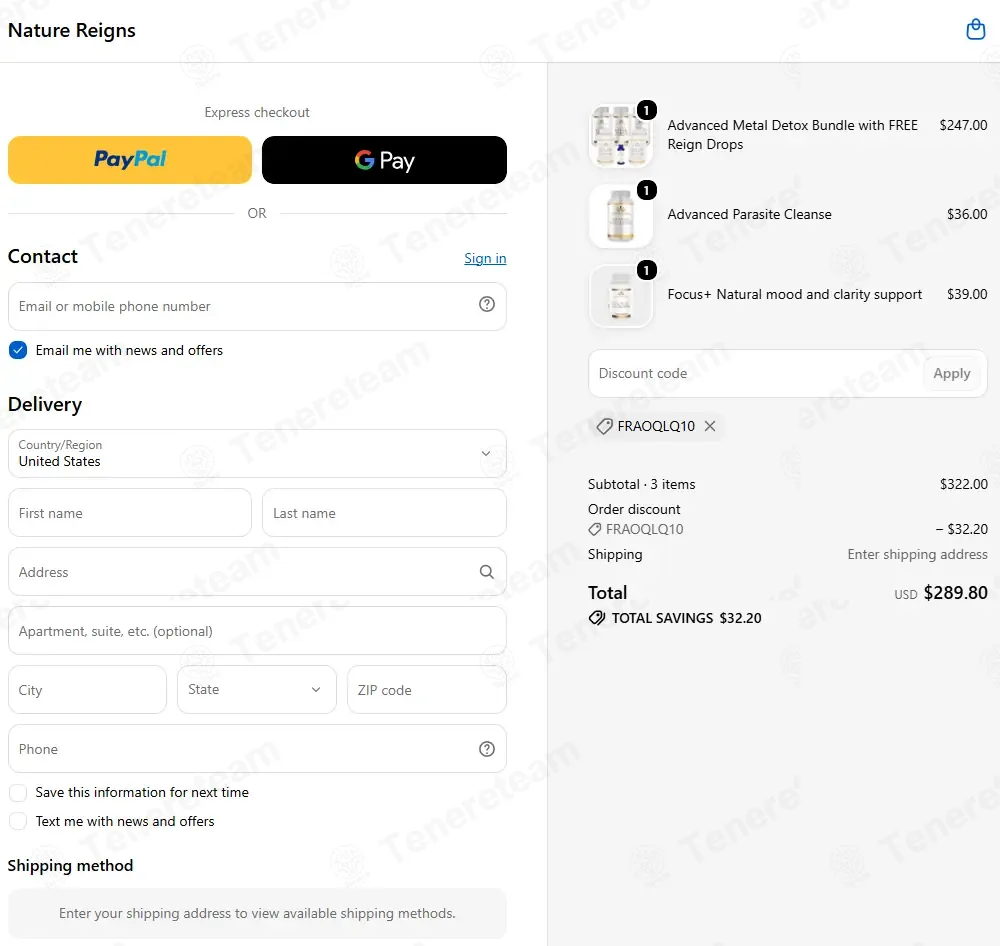Click the $247.00 bundle price

[963, 125]
